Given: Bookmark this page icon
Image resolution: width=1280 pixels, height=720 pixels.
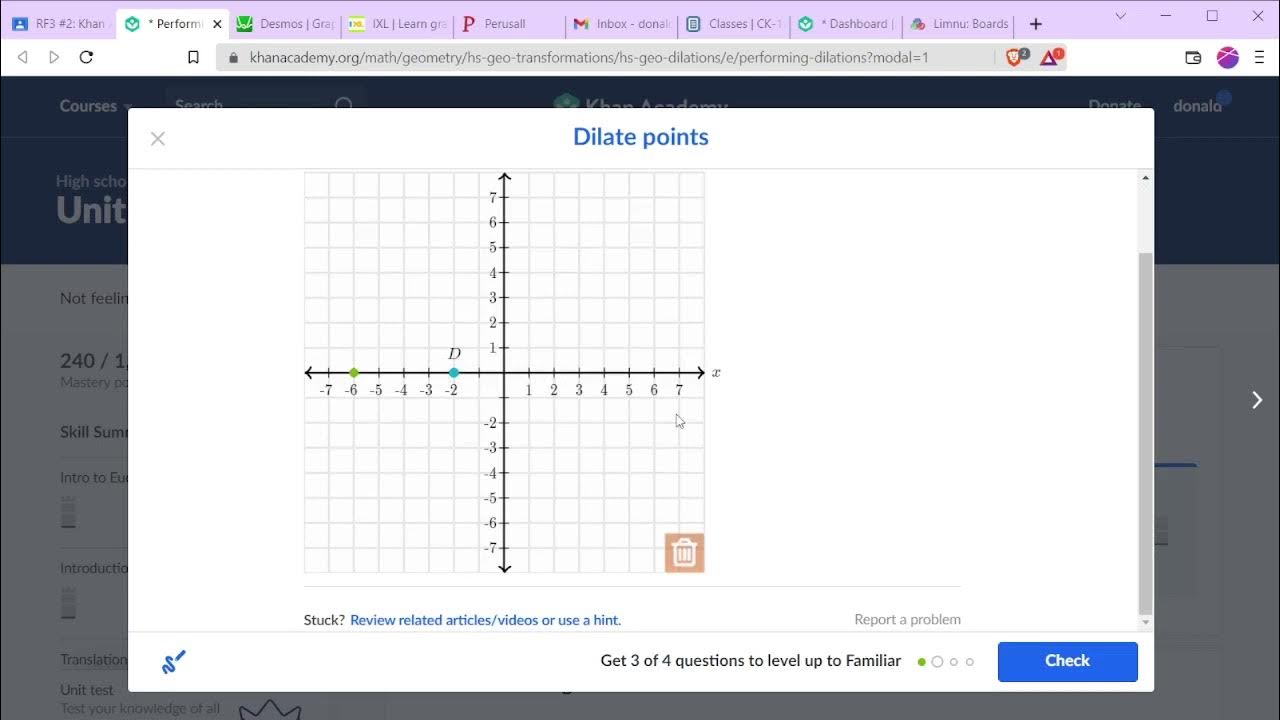Looking at the screenshot, I should coord(193,57).
